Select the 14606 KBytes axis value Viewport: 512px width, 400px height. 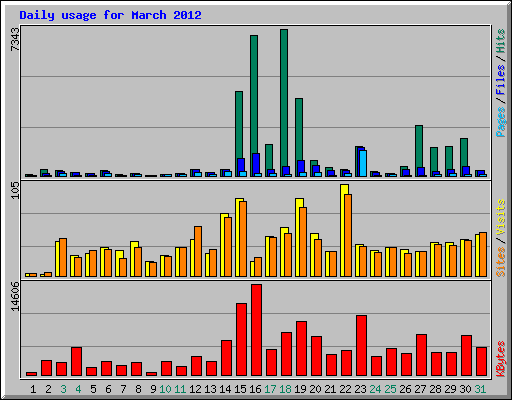pyautogui.click(x=15, y=297)
